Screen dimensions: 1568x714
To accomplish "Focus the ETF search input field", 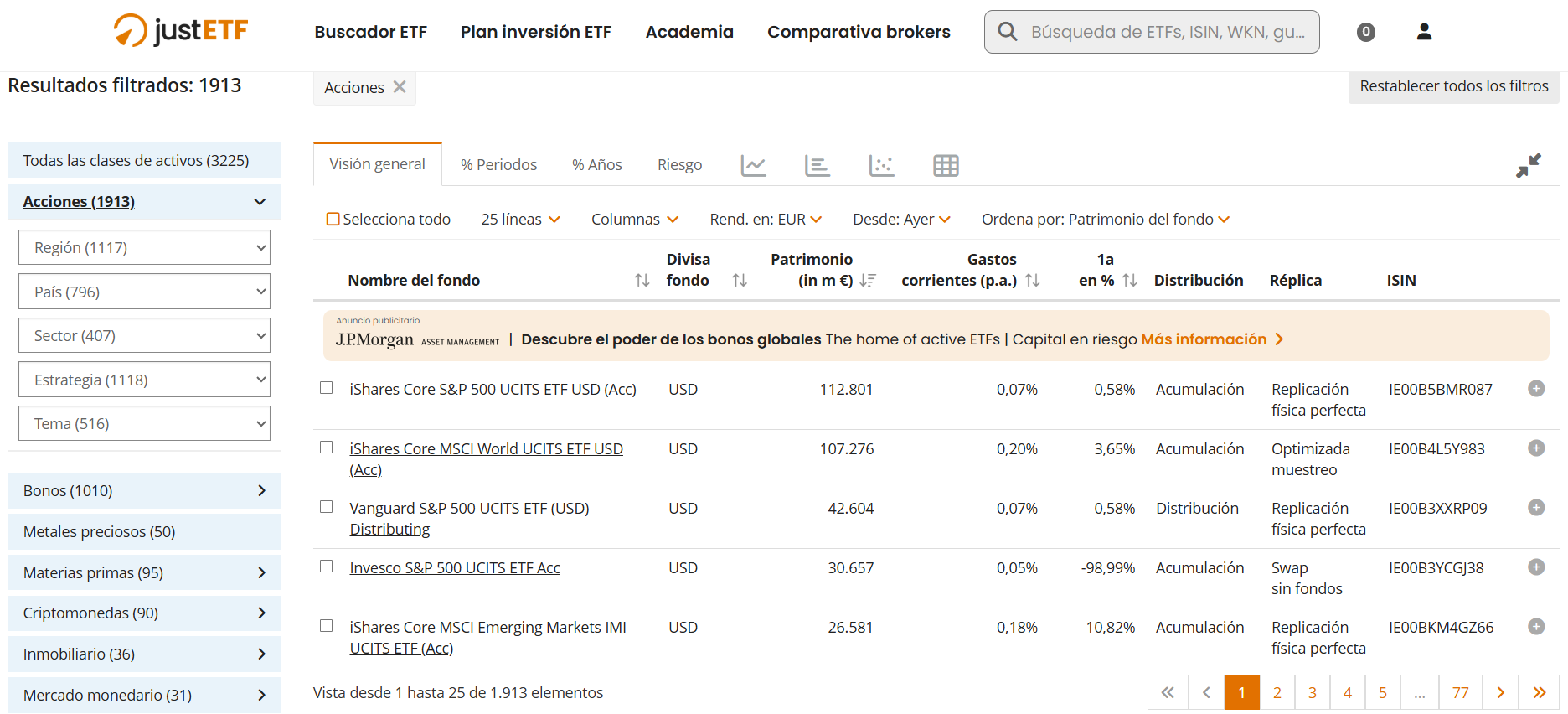I will click(1168, 32).
